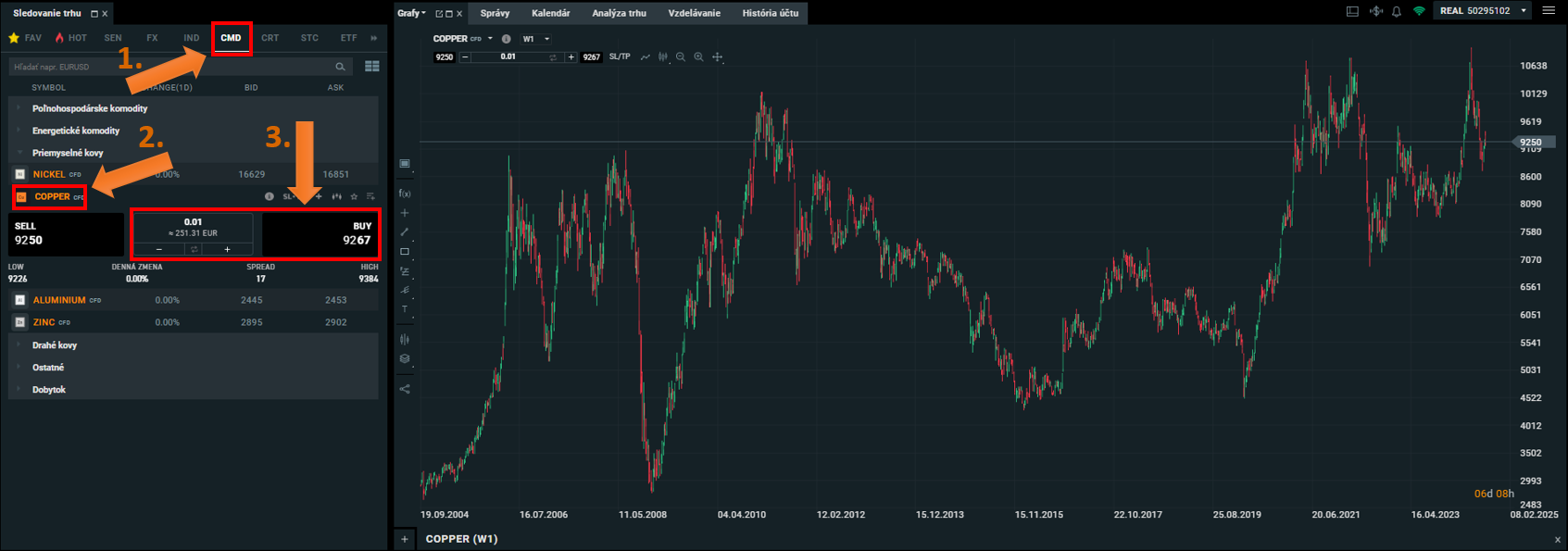Zoom out of the COPPER chart
Screen dimensions: 1568x551
tap(681, 57)
